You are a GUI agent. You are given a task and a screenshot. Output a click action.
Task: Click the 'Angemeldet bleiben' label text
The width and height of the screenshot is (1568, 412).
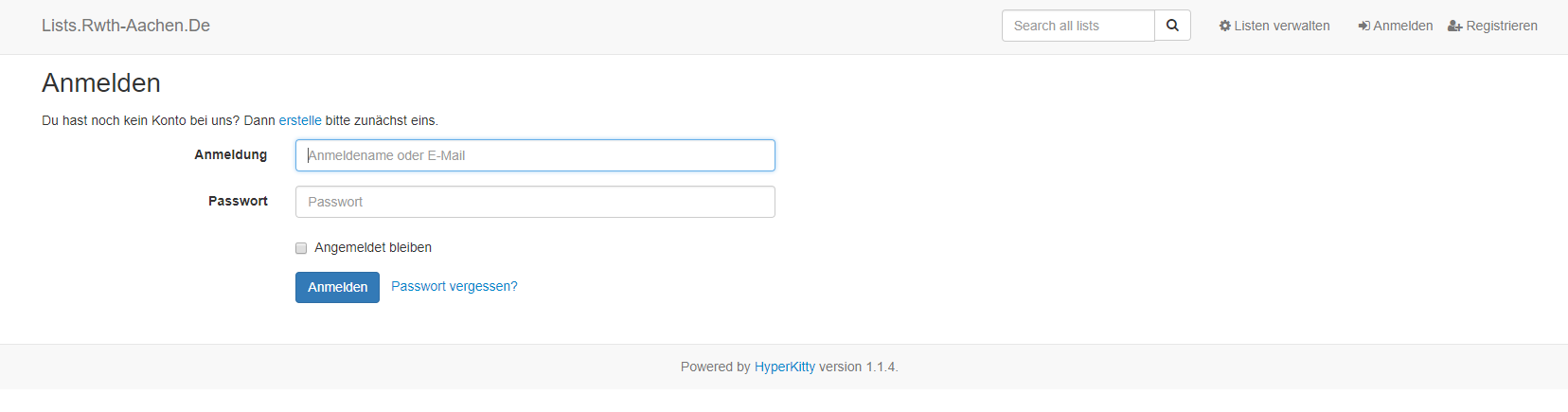click(x=373, y=247)
